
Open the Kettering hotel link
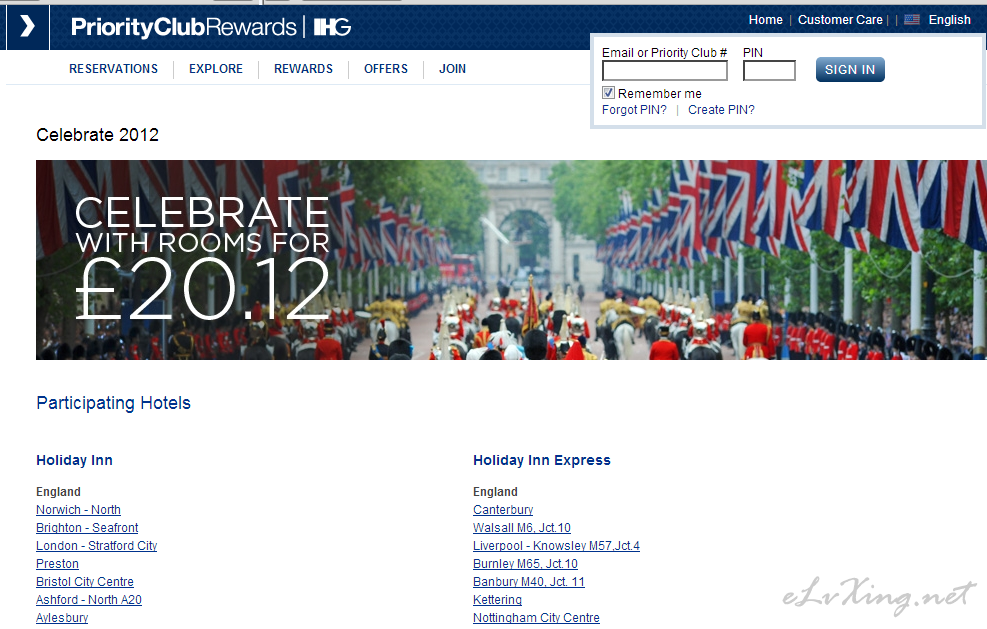pos(497,599)
